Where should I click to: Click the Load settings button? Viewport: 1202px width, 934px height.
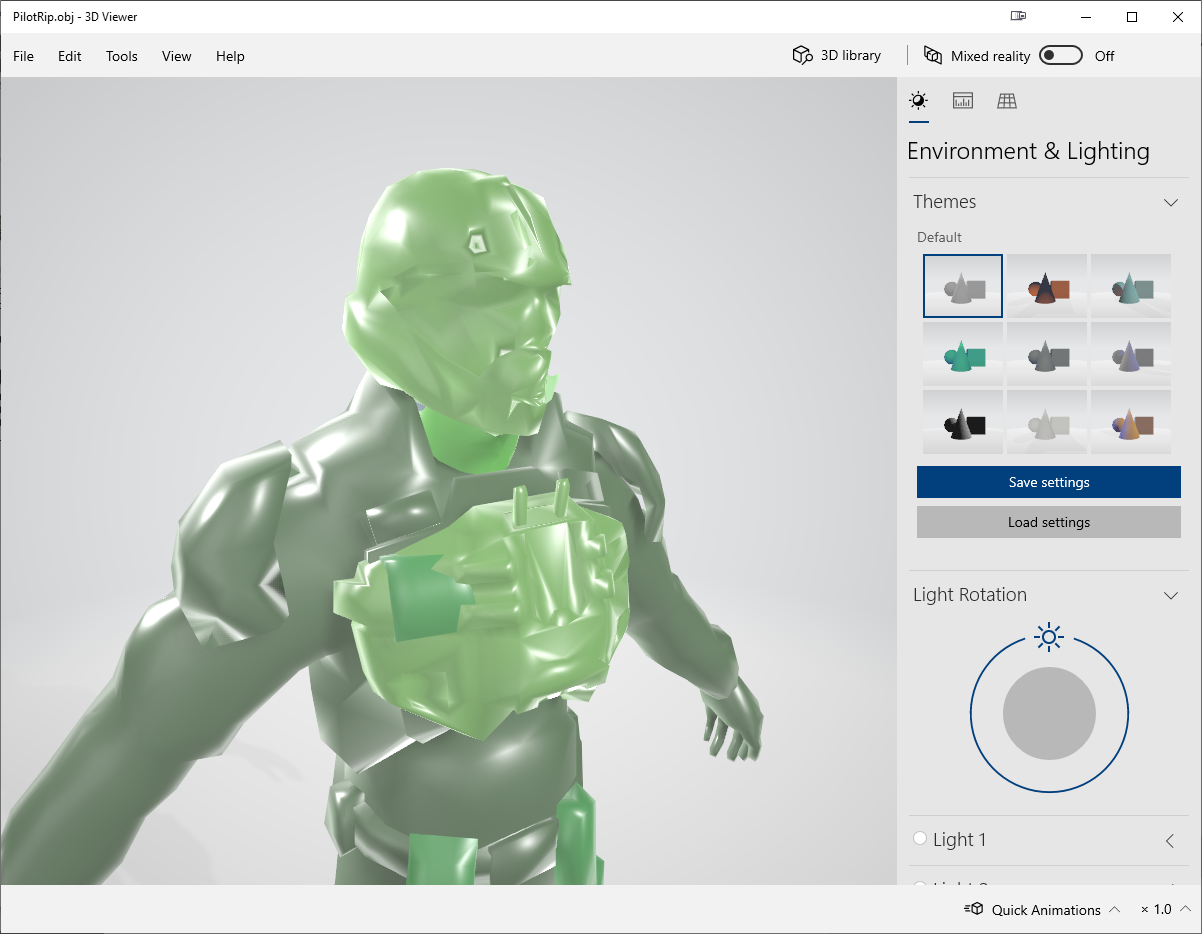pos(1049,522)
